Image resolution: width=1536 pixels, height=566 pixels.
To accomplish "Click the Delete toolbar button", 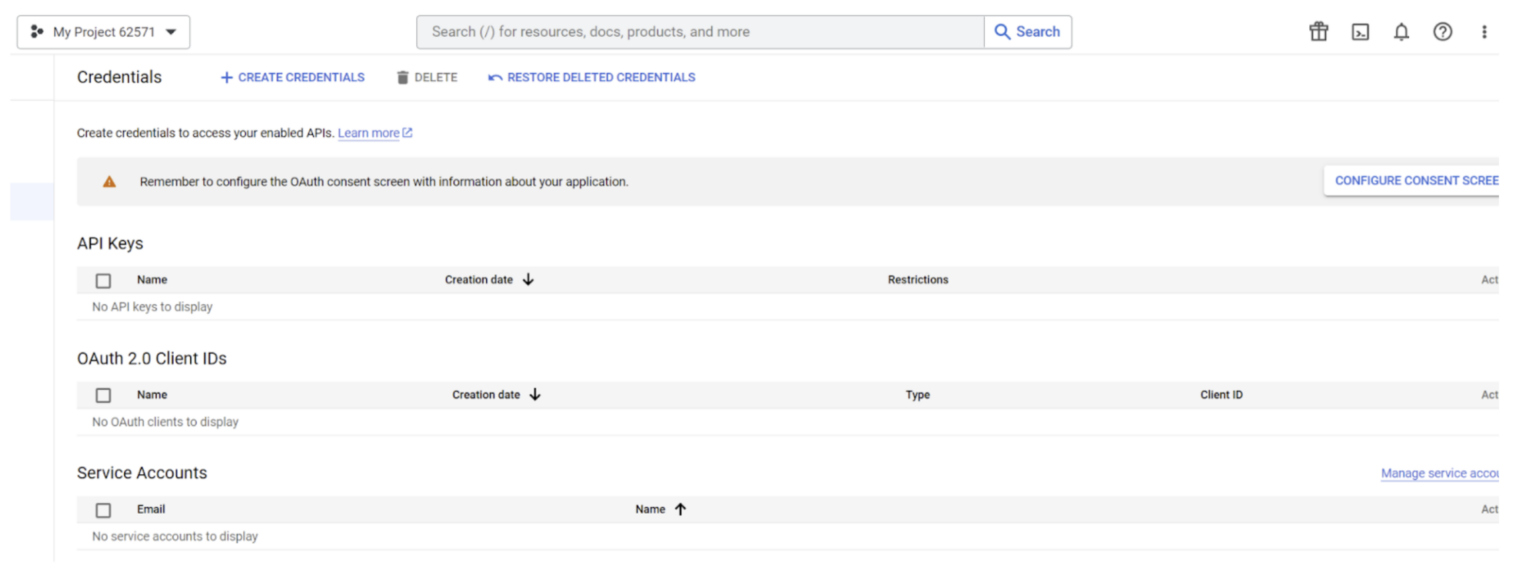I will pos(427,77).
